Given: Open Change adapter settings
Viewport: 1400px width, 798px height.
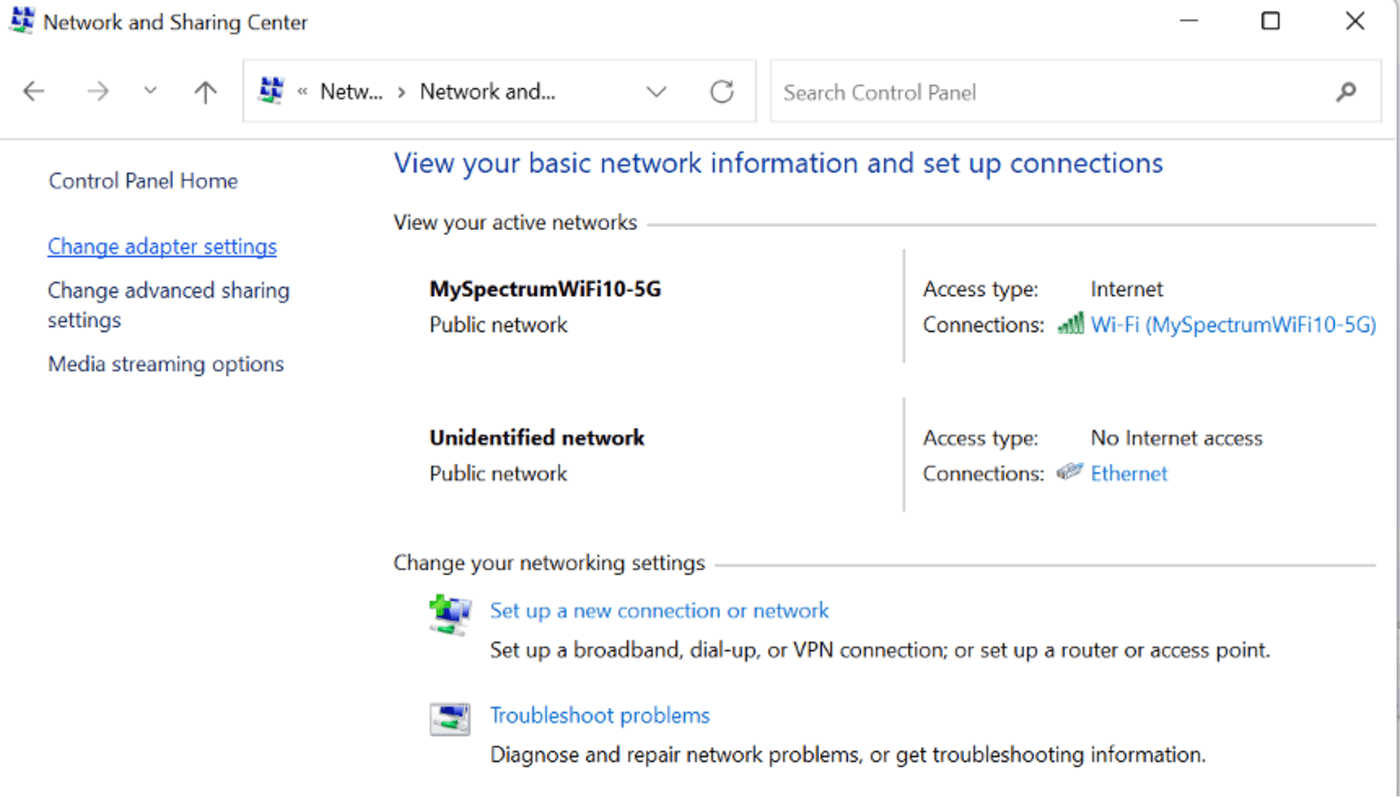Looking at the screenshot, I should (162, 246).
